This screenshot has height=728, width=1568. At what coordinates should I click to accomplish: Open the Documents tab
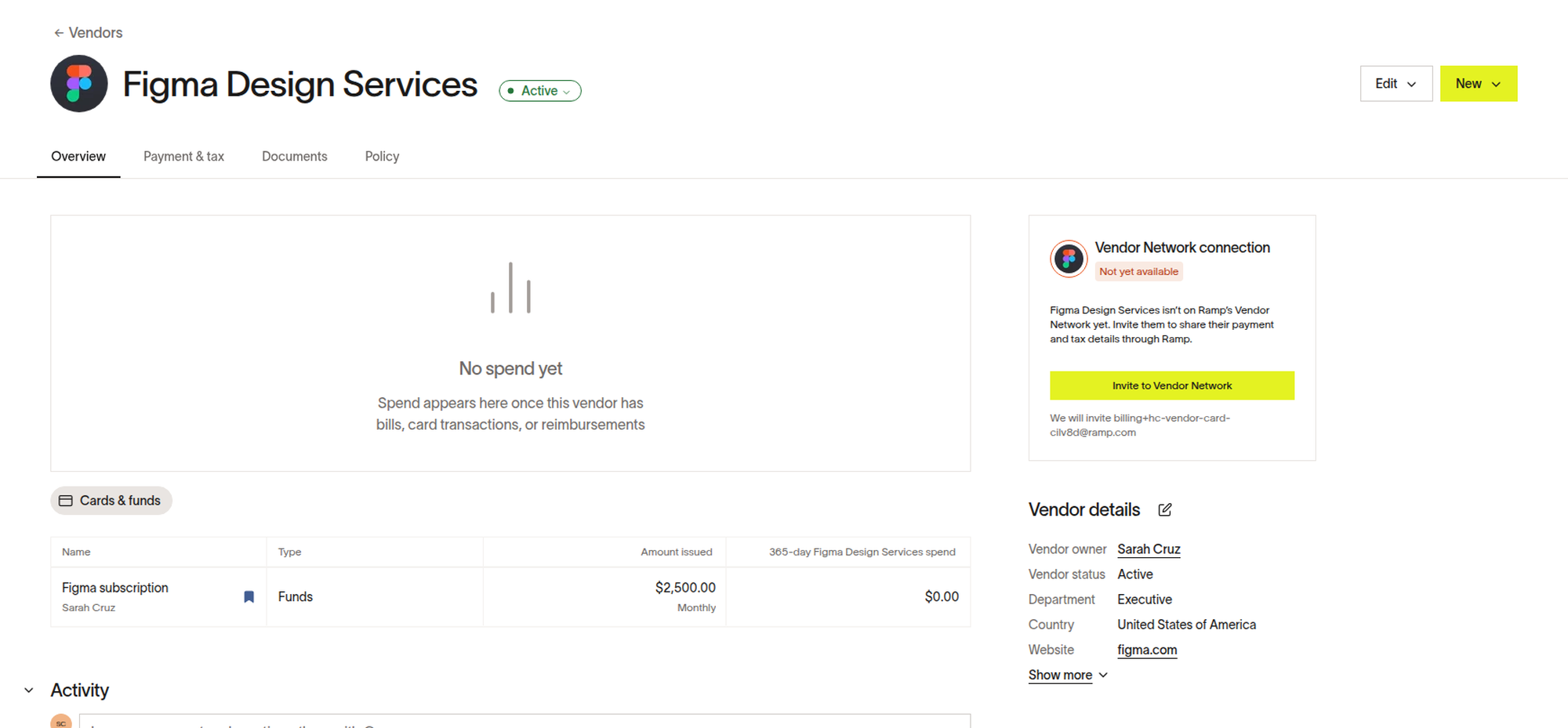(295, 157)
